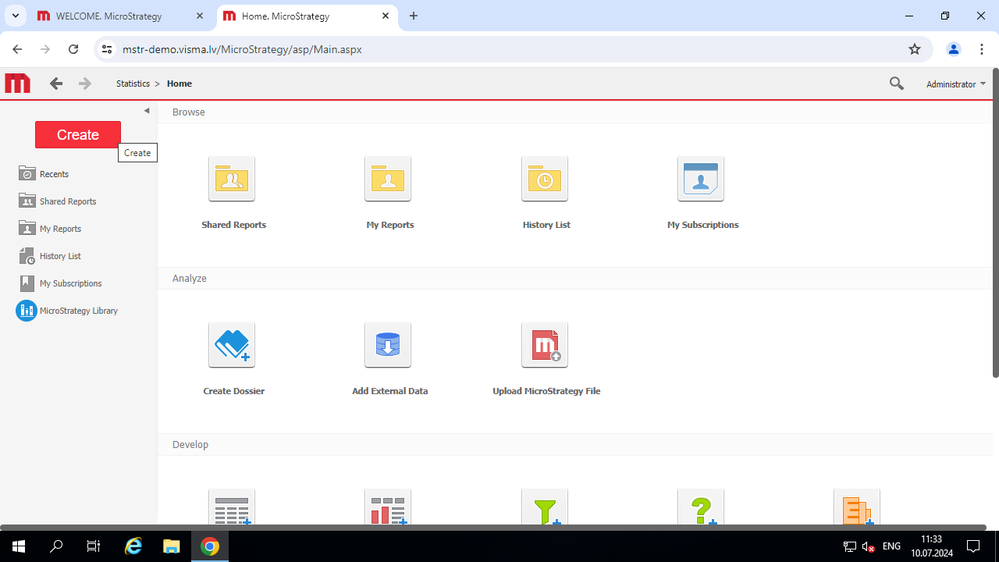Image resolution: width=999 pixels, height=562 pixels.
Task: Open the Chrome three-dot menu
Action: [x=982, y=49]
